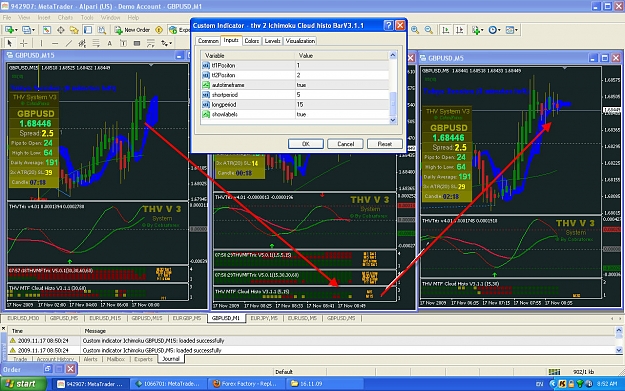Image resolution: width=625 pixels, height=391 pixels.
Task: Open the 16.11.09 folder taskbar item
Action: click(325, 384)
